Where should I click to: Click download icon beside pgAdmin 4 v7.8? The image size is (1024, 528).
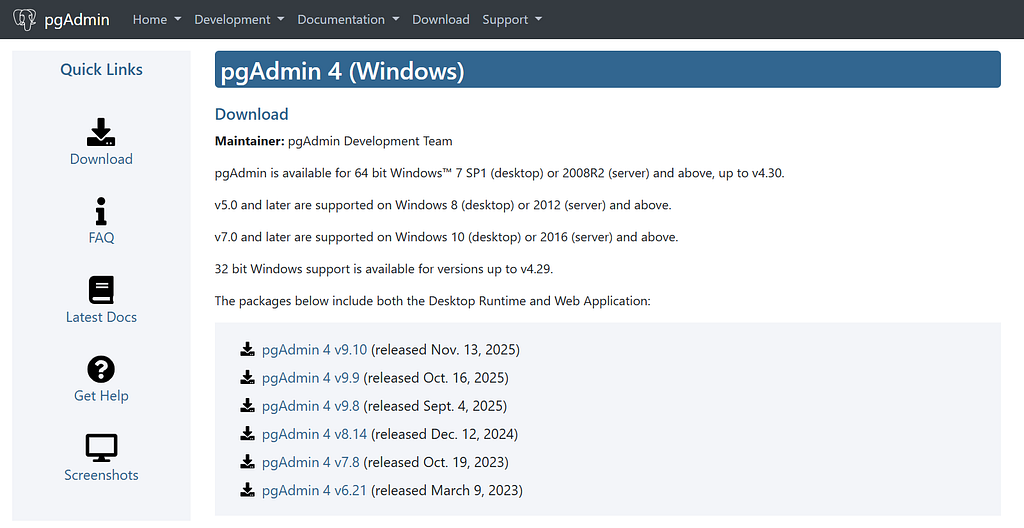pos(248,461)
